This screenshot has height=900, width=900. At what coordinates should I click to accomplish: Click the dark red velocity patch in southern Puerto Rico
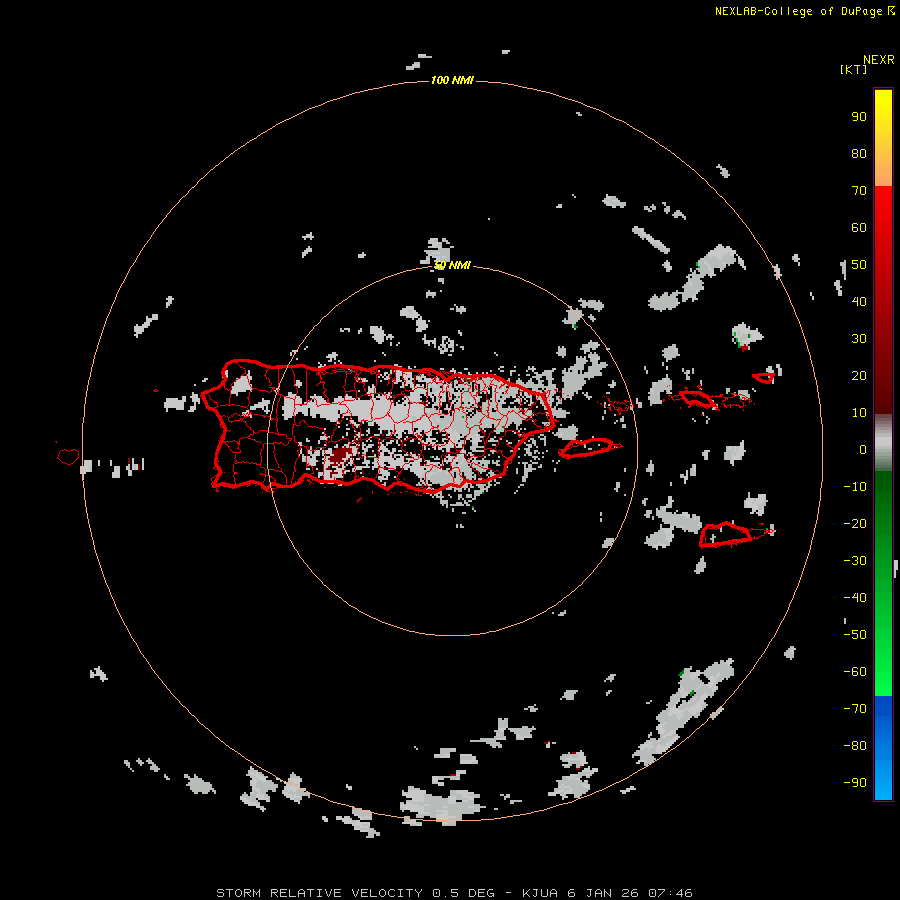340,456
